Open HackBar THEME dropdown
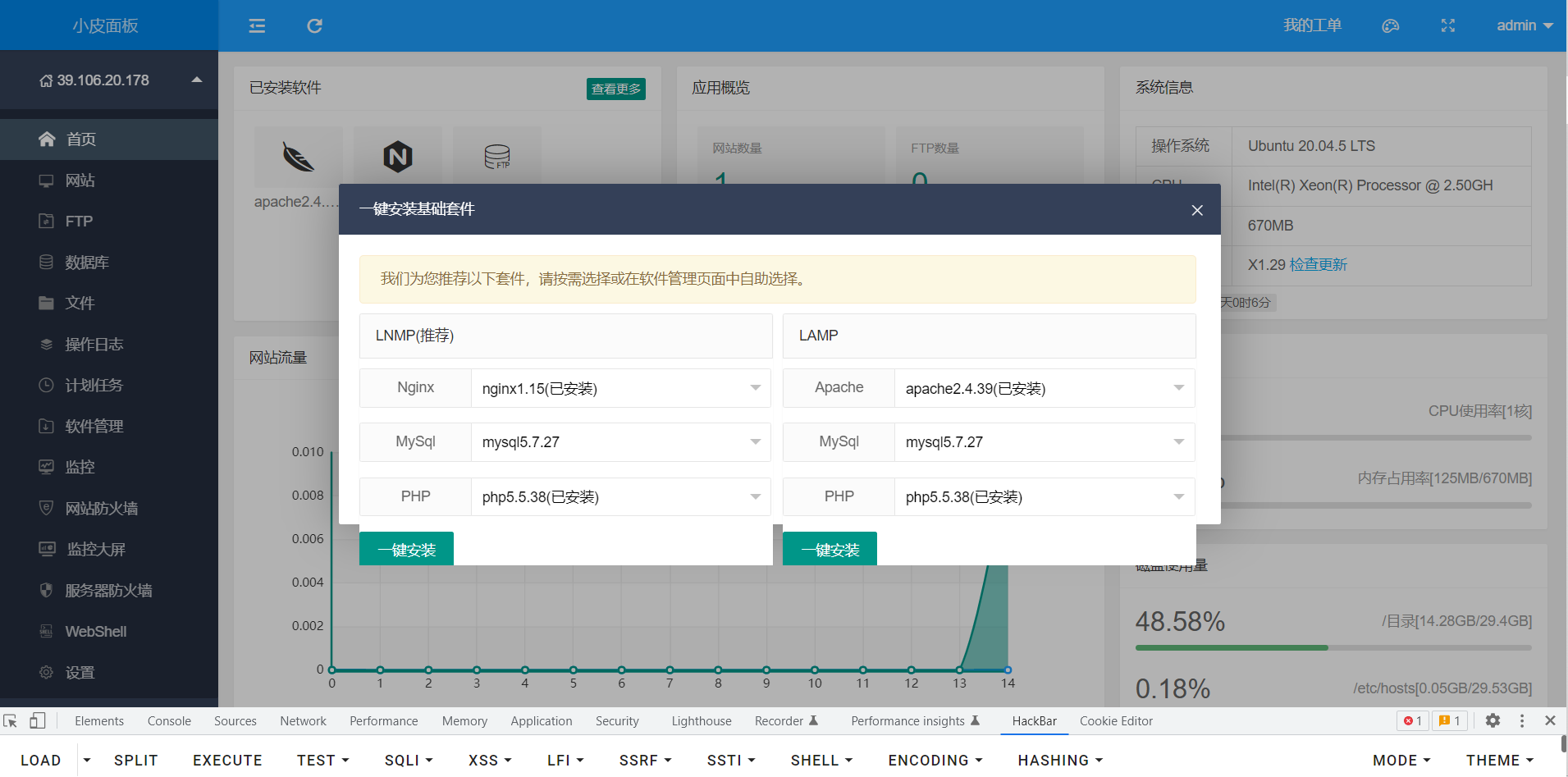This screenshot has width=1568, height=777. click(x=1499, y=761)
